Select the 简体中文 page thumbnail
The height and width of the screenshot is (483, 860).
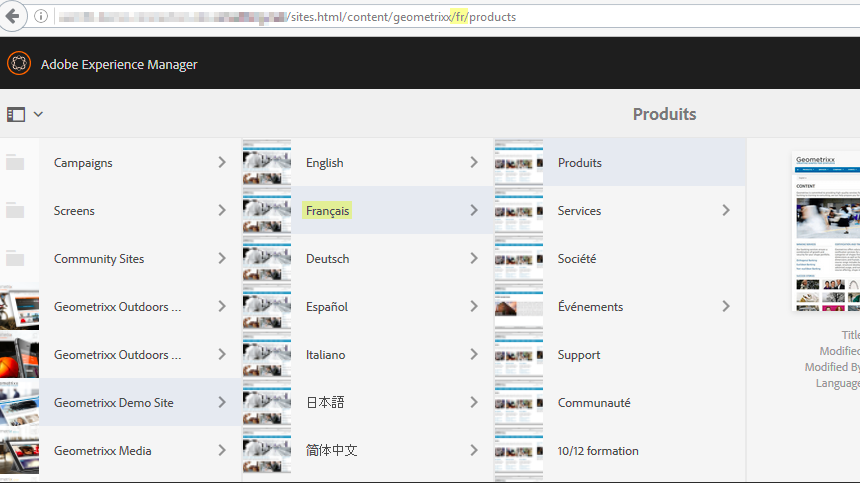pyautogui.click(x=267, y=450)
